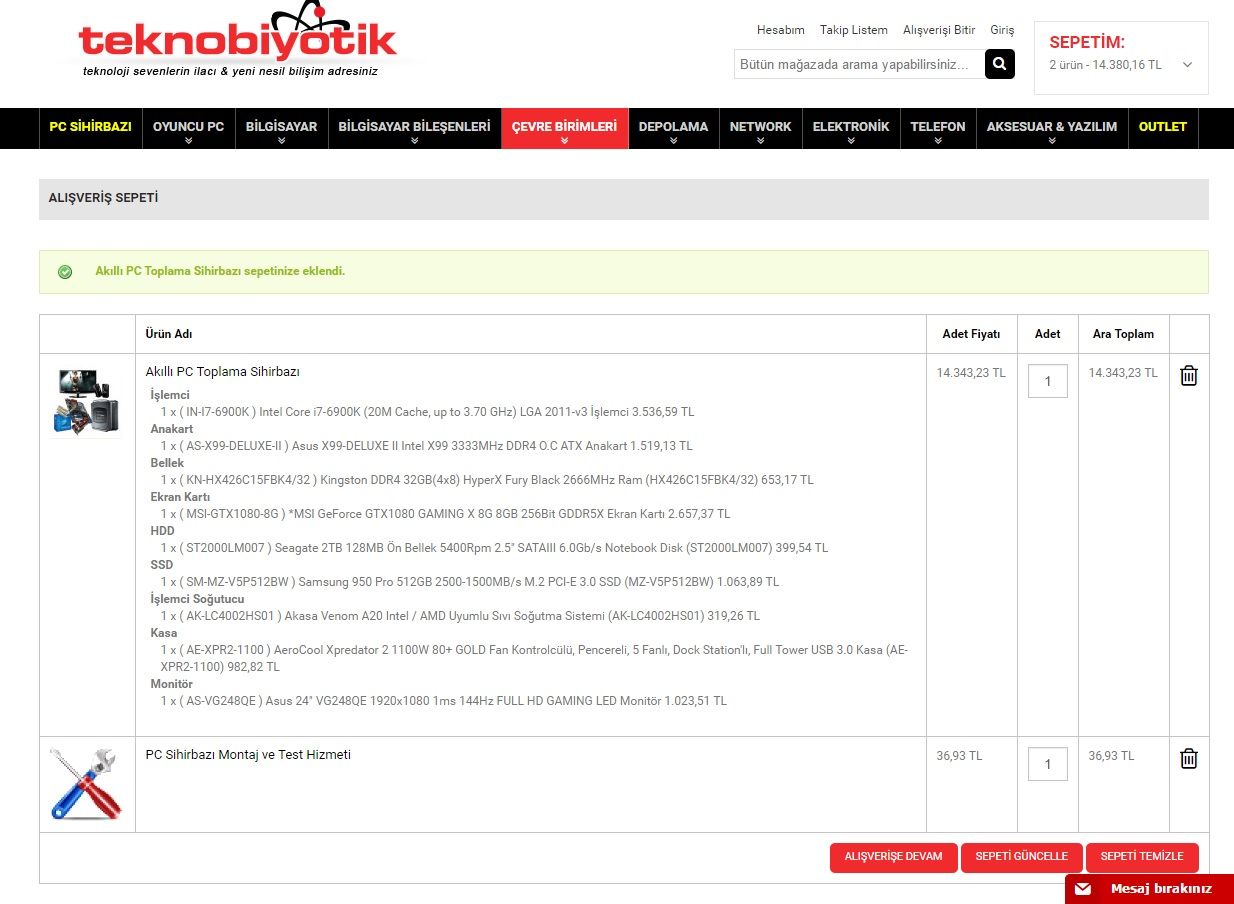Click the green success checkmark icon

pyautogui.click(x=65, y=272)
